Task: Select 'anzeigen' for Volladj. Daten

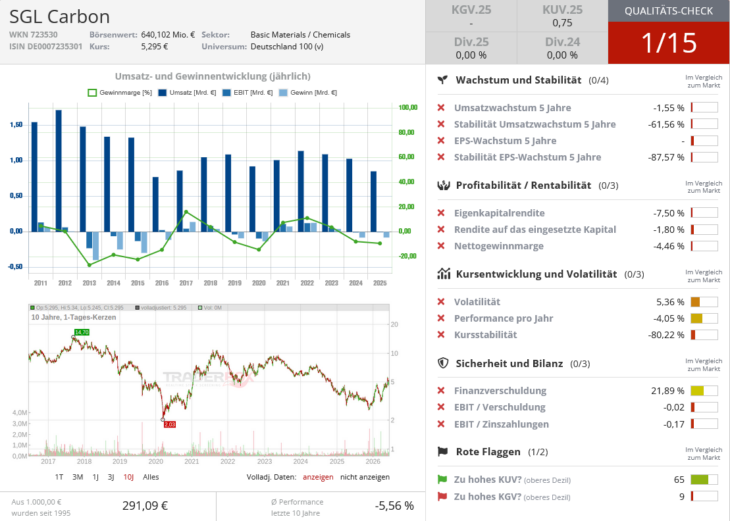Action: click(318, 477)
